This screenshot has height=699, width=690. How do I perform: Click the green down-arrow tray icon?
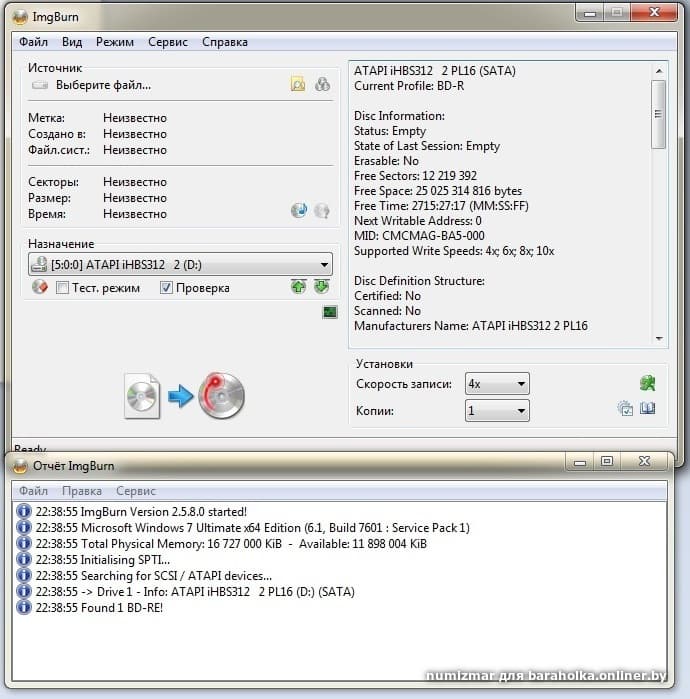(x=321, y=287)
